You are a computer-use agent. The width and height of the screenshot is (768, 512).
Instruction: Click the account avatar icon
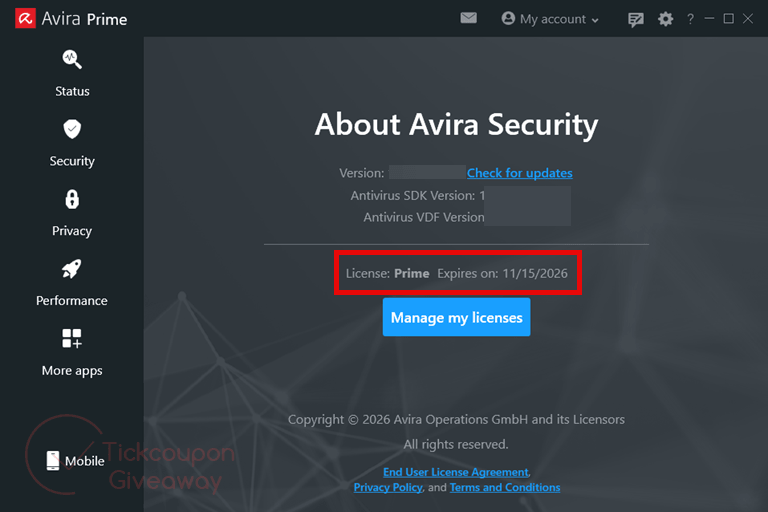(508, 18)
